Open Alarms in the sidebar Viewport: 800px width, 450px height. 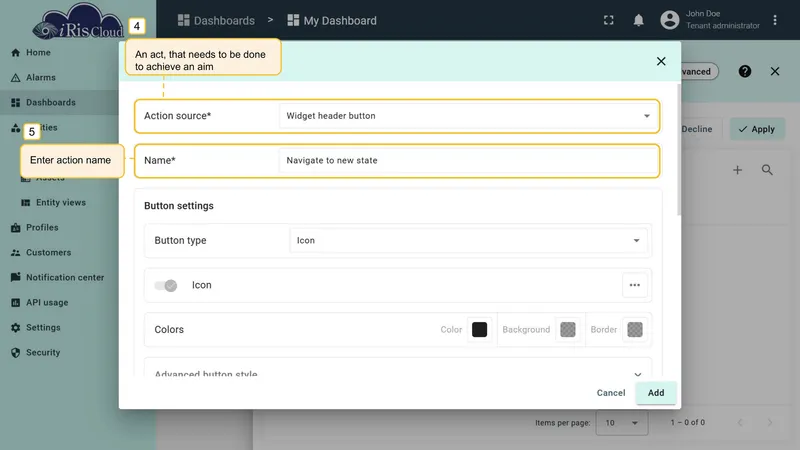[41, 78]
